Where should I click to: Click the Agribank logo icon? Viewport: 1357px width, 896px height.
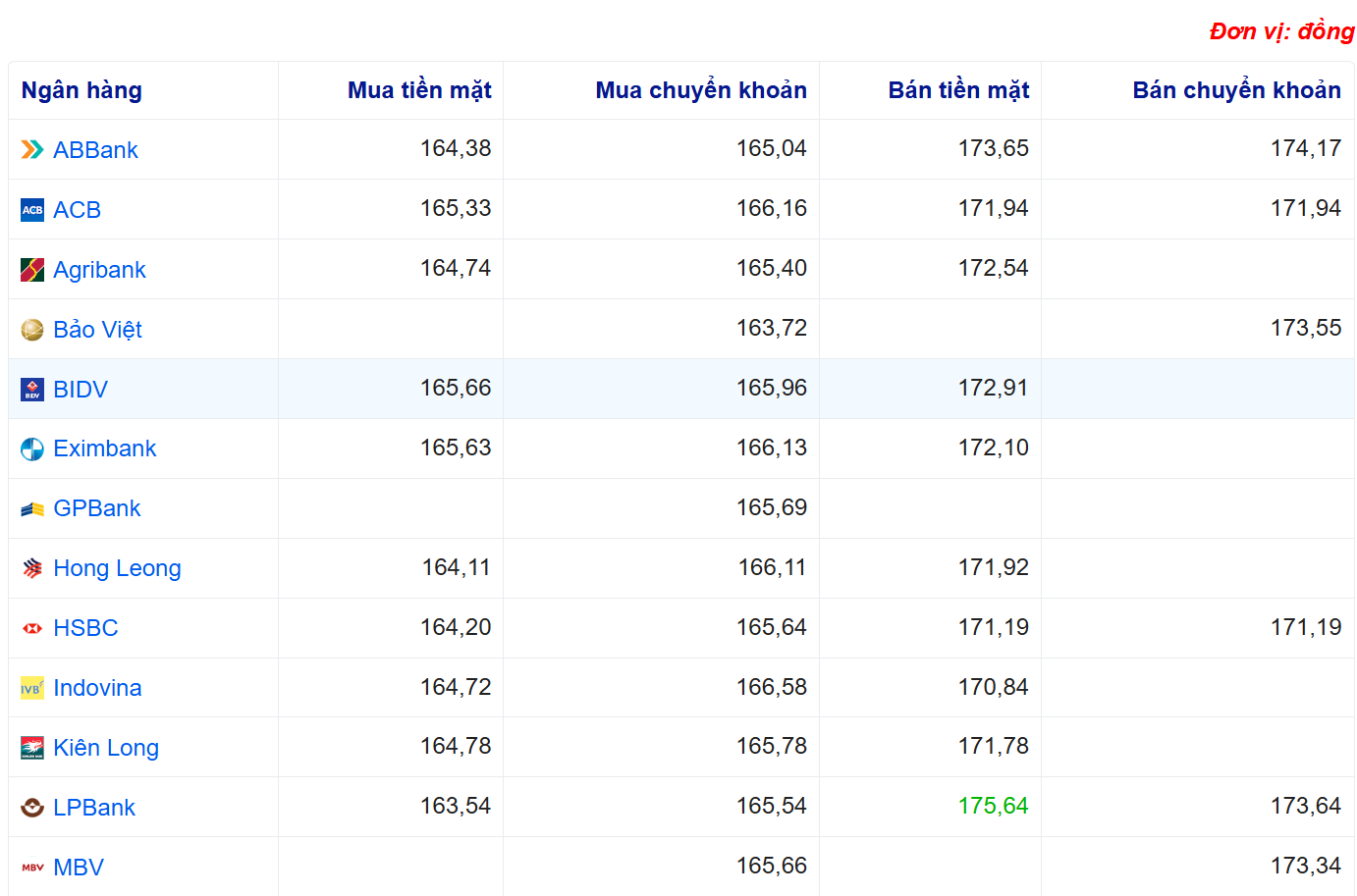(32, 270)
